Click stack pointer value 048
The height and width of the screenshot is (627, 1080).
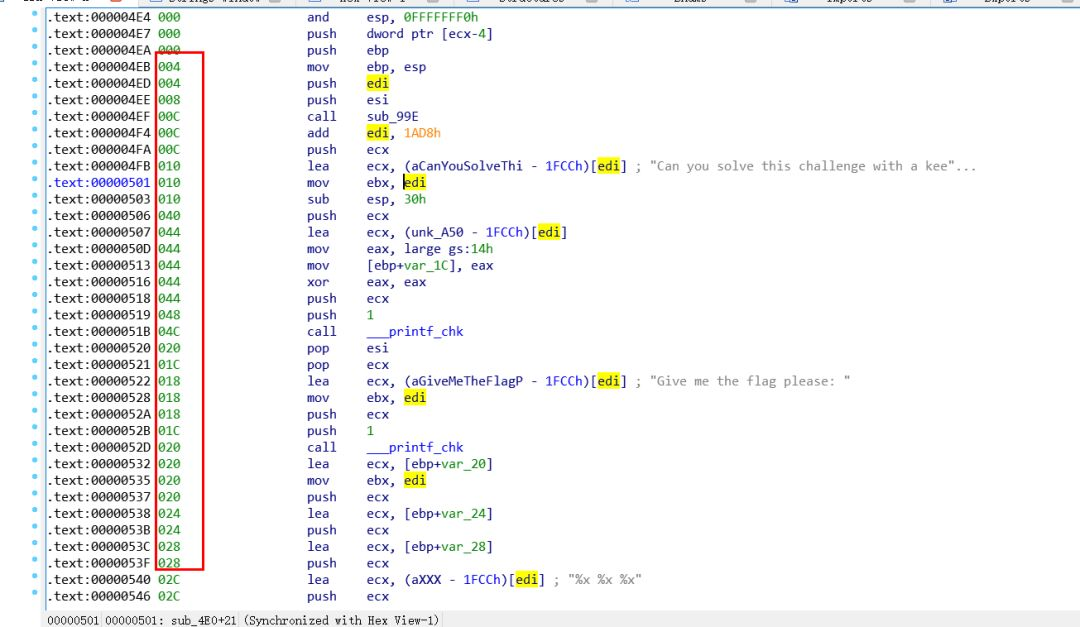[169, 315]
